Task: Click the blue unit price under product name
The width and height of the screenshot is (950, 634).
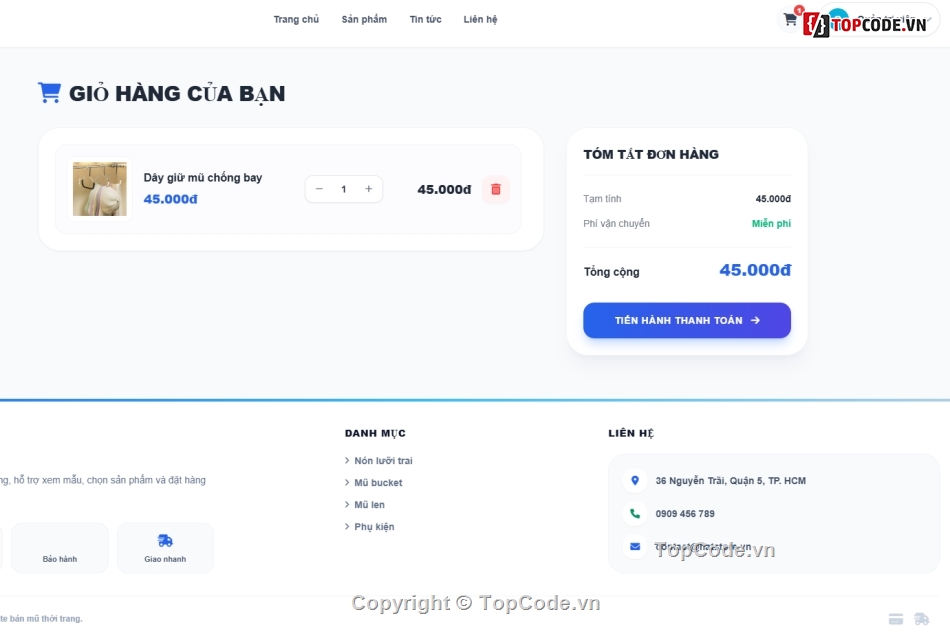Action: click(x=170, y=199)
